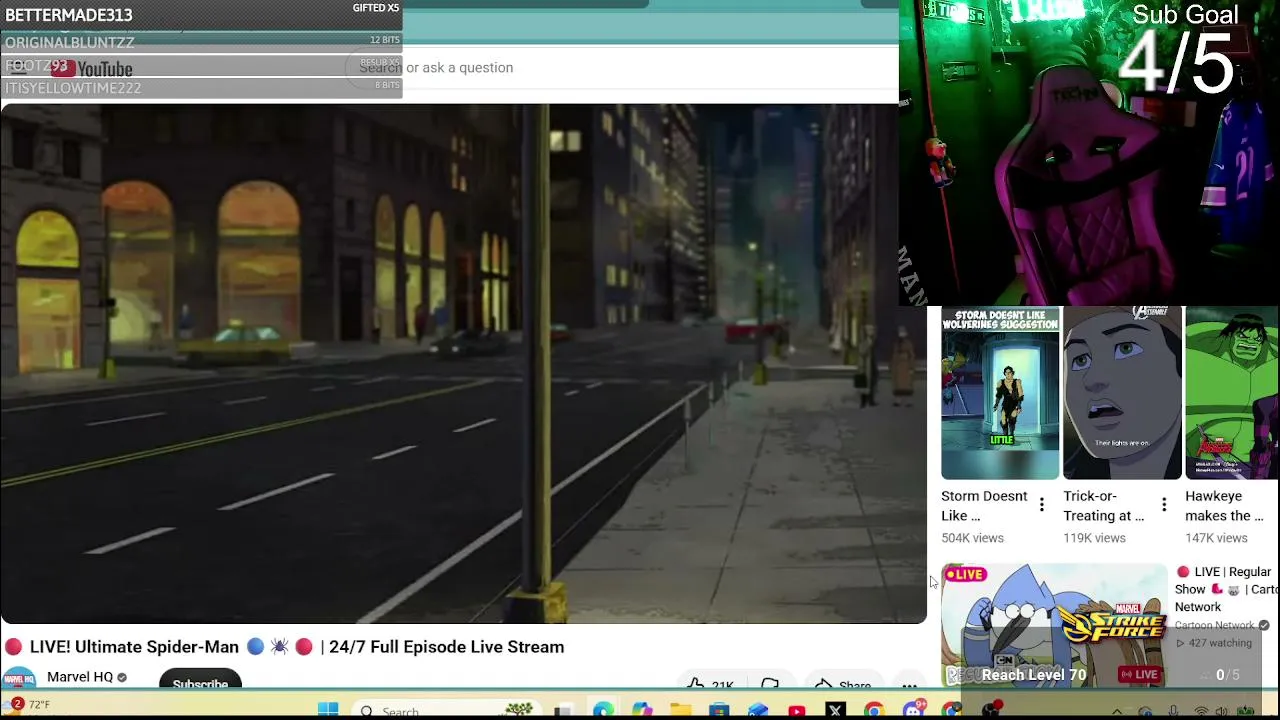Open Google Chrome from taskbar

(x=875, y=710)
